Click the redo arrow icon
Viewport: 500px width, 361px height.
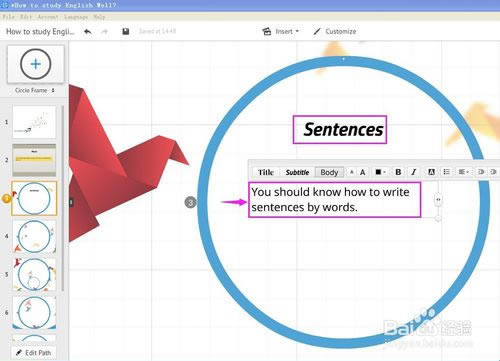click(x=105, y=32)
